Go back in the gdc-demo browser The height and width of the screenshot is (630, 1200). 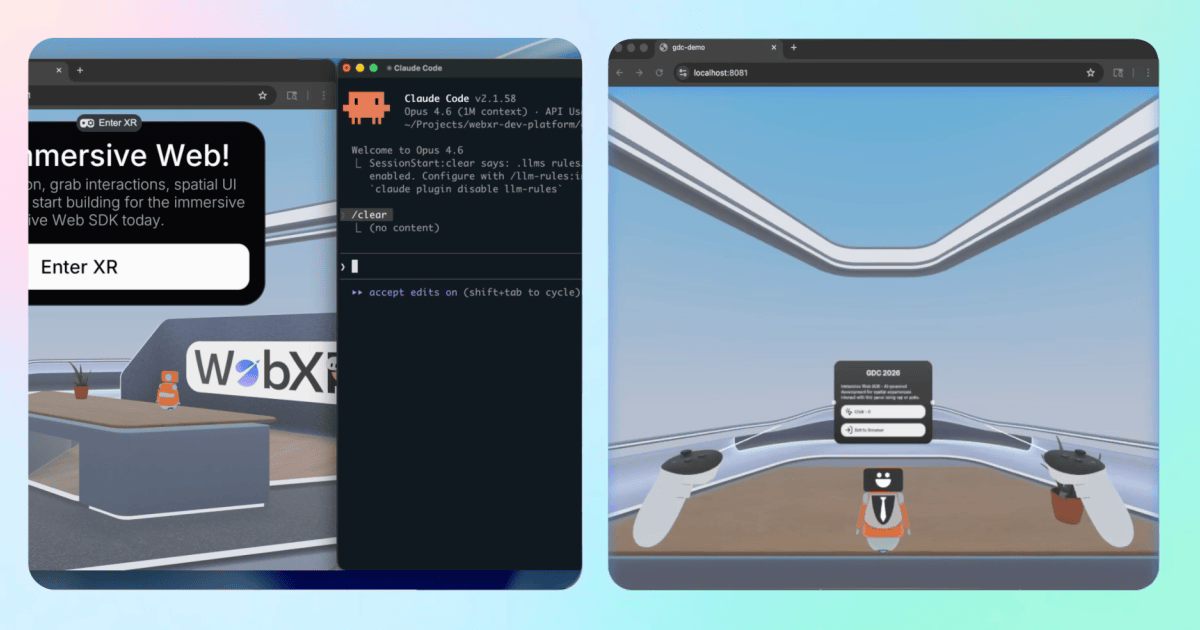point(620,73)
